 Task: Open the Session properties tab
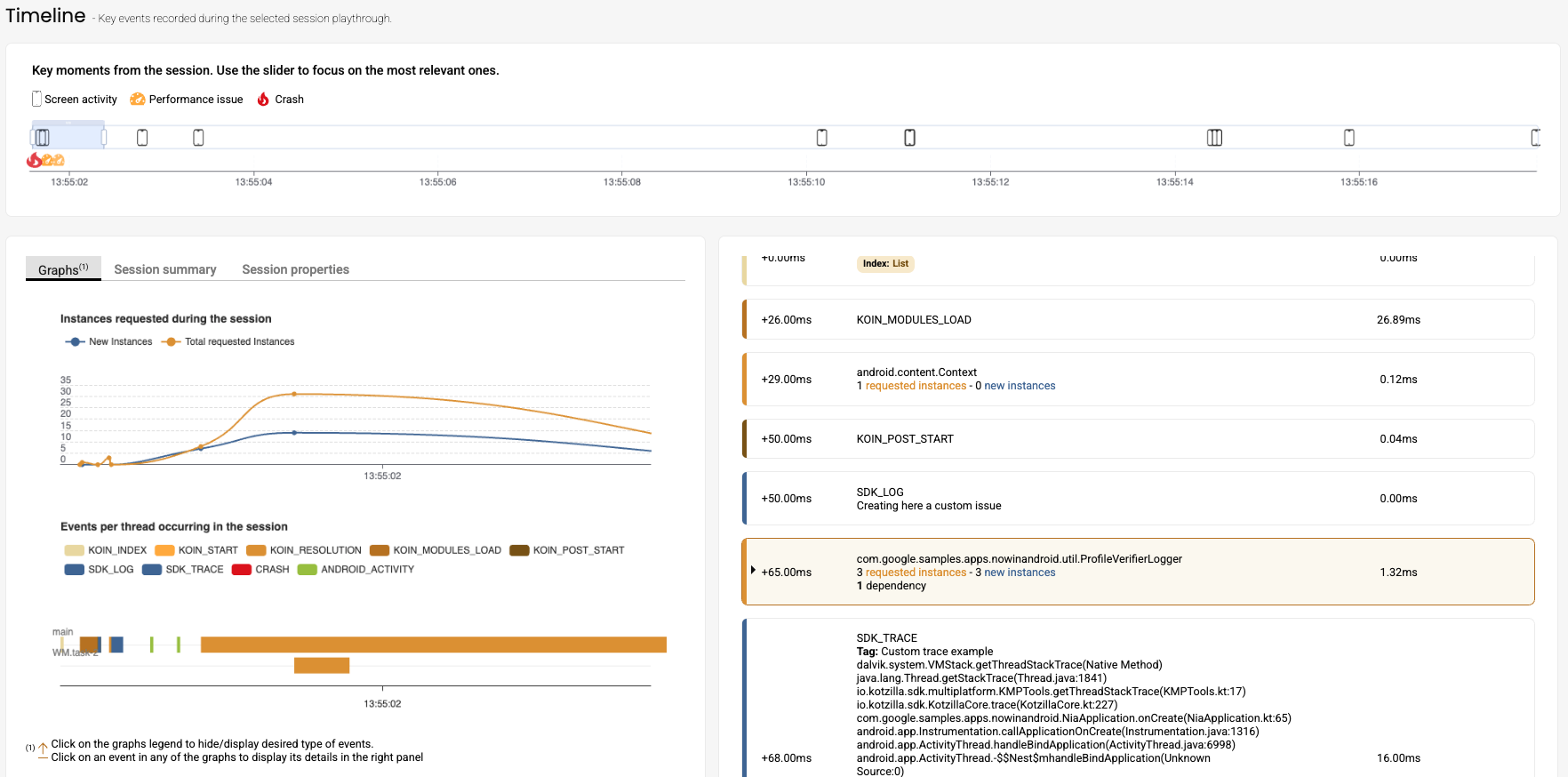(295, 269)
